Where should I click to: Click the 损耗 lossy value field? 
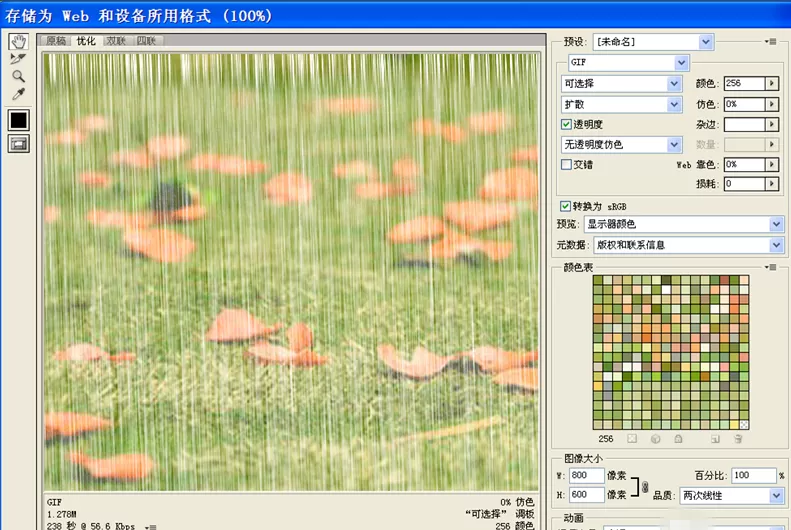click(x=745, y=184)
